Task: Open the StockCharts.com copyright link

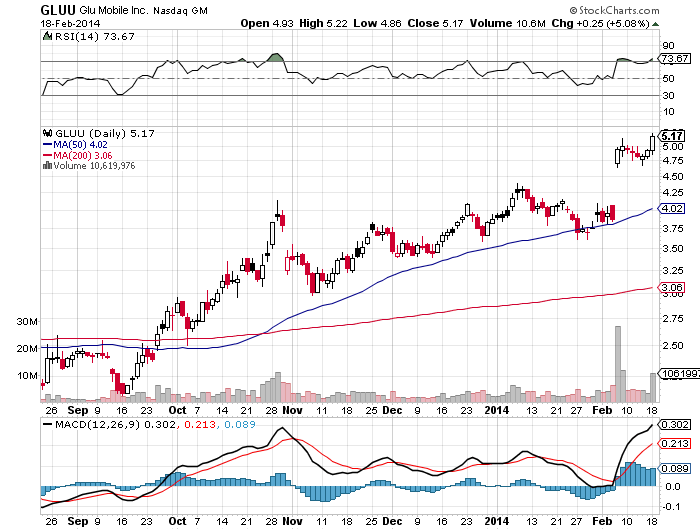Action: tap(614, 10)
